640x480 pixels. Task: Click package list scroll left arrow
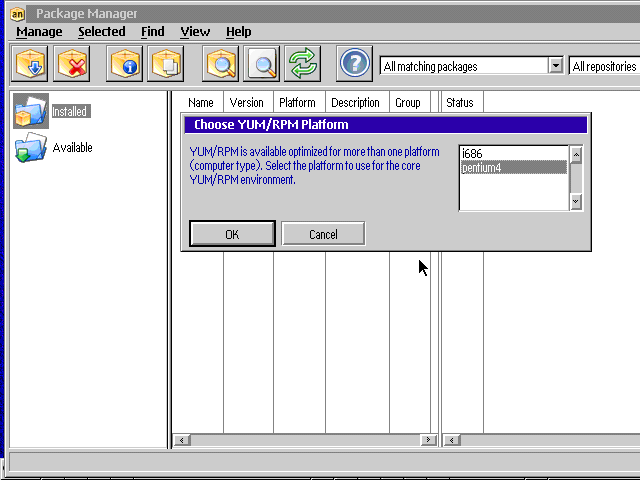(x=182, y=440)
